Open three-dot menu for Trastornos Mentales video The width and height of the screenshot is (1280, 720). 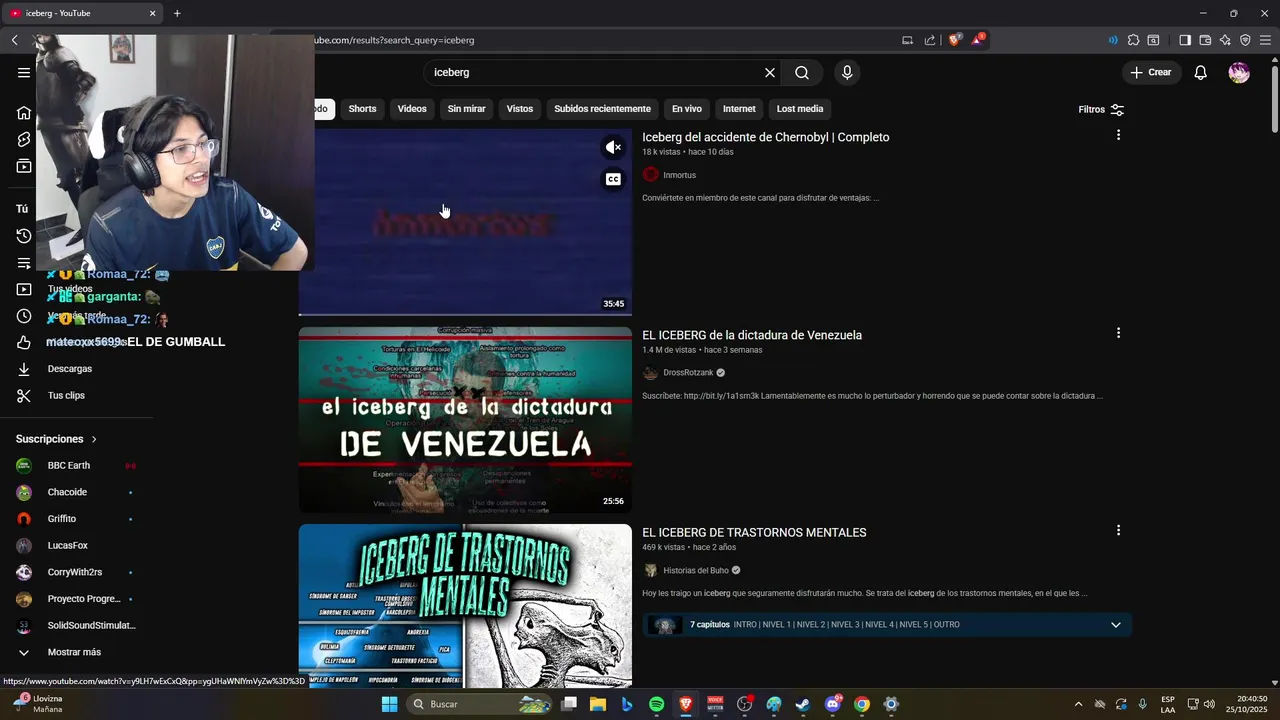1118,530
